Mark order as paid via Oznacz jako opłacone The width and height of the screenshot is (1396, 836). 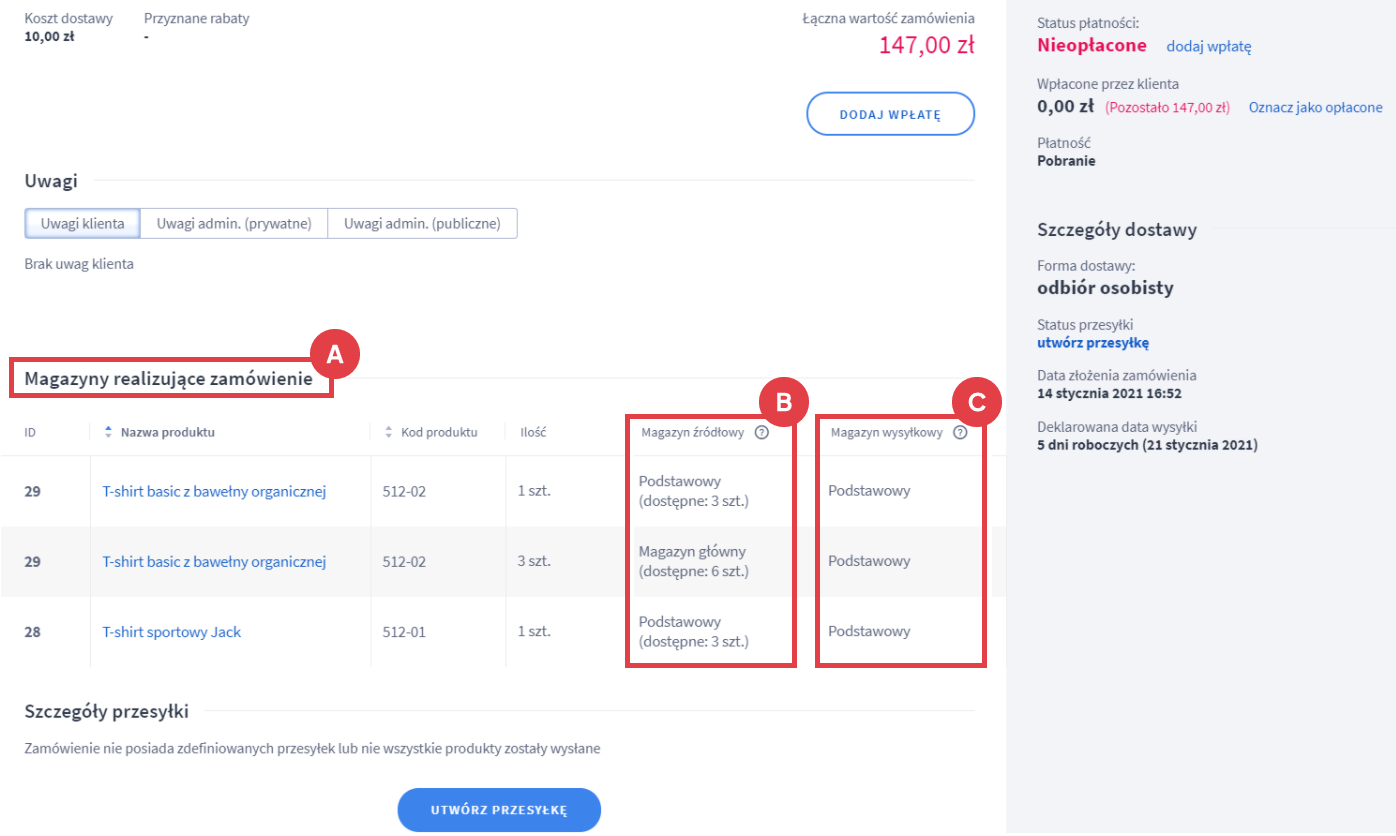[1315, 107]
